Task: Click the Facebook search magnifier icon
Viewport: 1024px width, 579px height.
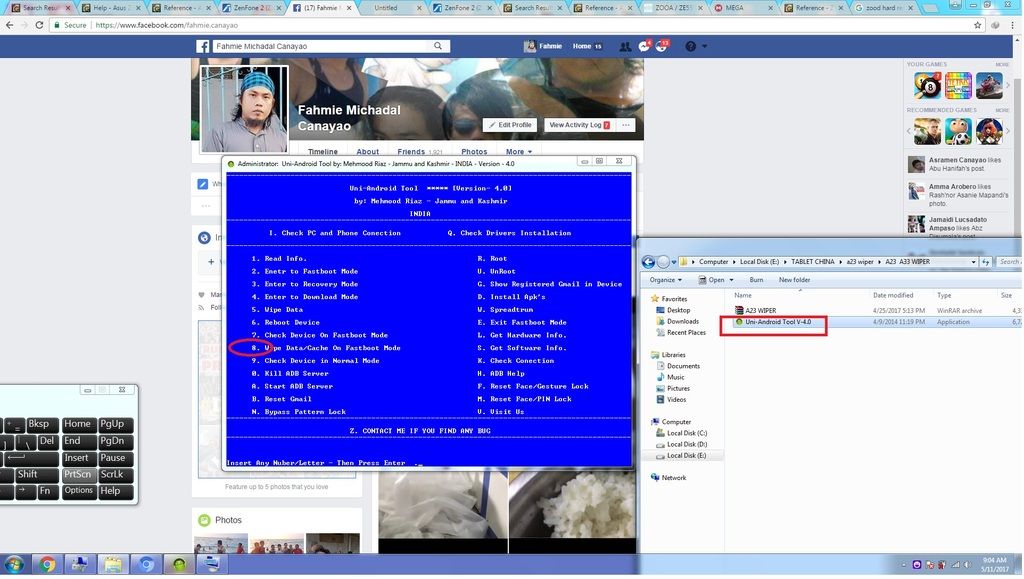Action: pos(438,46)
